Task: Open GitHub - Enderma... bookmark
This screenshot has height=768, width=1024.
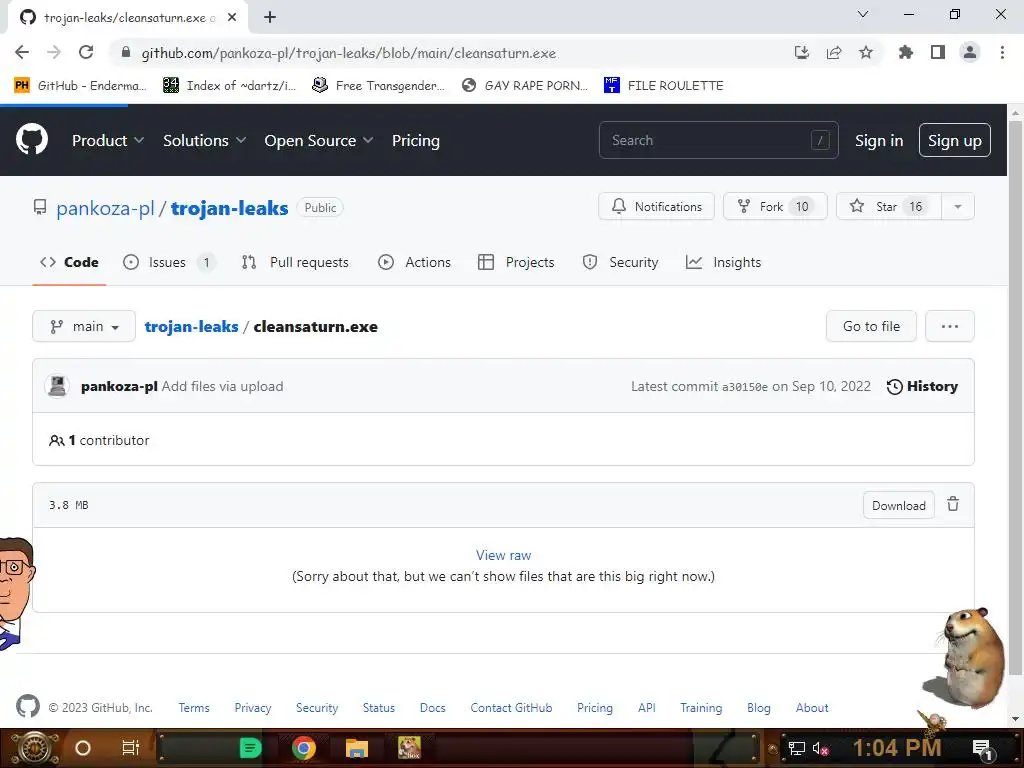Action: 80,86
